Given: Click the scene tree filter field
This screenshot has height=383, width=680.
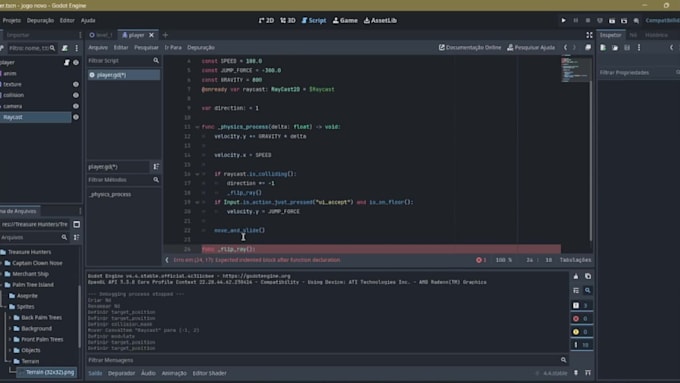Looking at the screenshot, I should 32,48.
